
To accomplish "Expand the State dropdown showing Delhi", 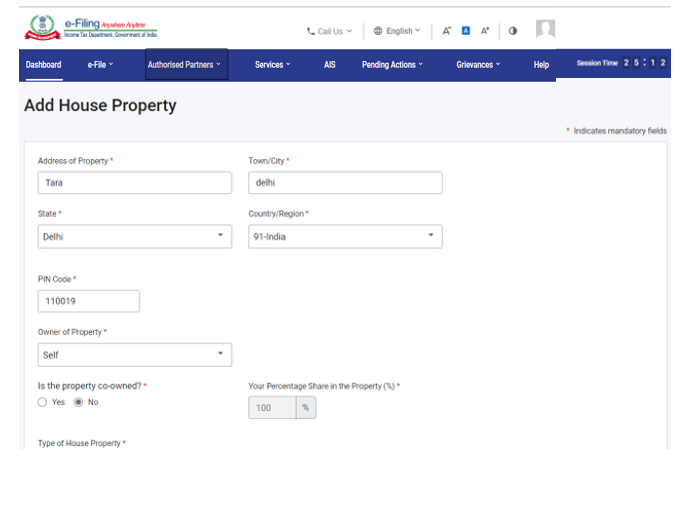I will click(x=134, y=236).
